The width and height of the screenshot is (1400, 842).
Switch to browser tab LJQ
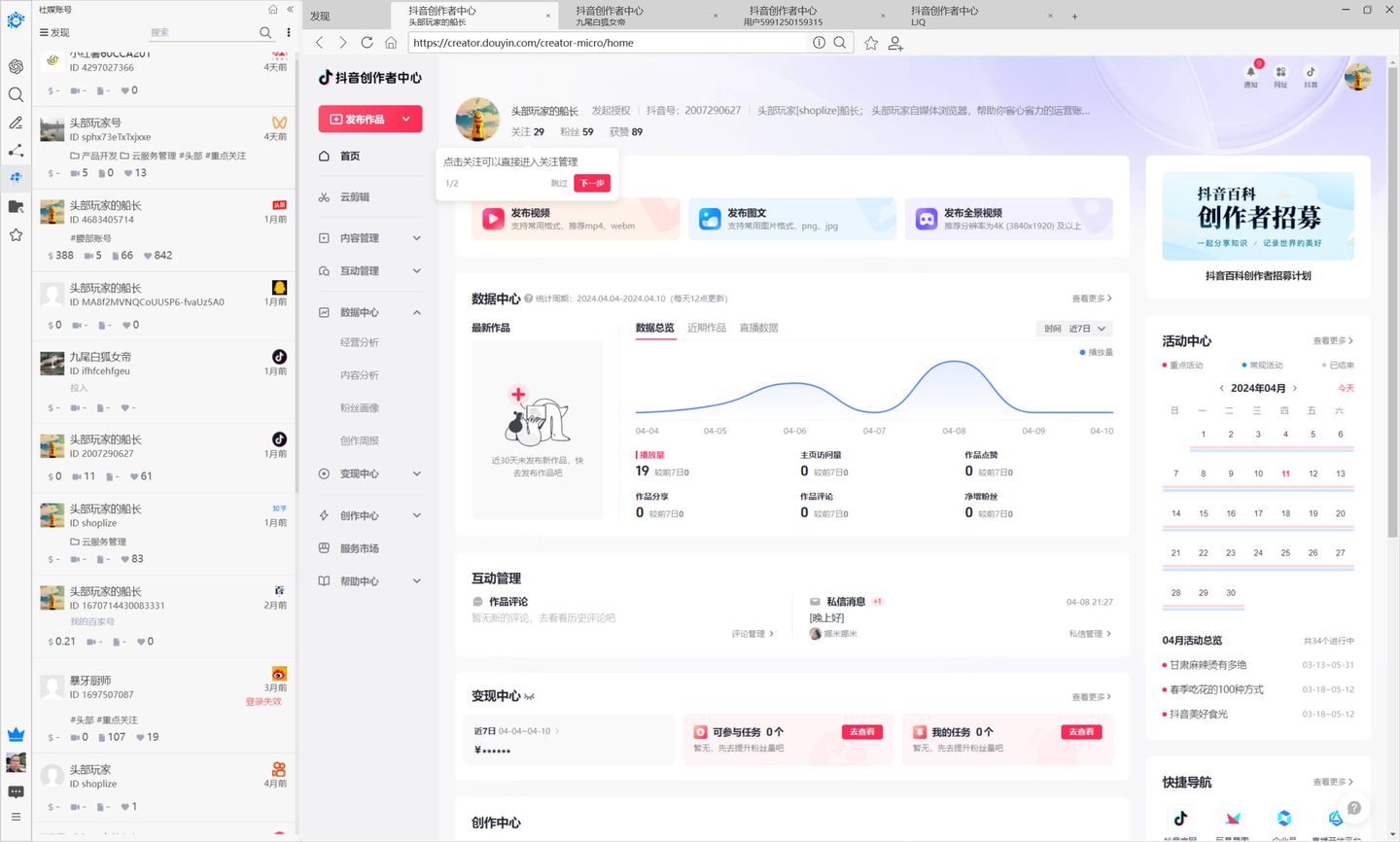coord(978,16)
